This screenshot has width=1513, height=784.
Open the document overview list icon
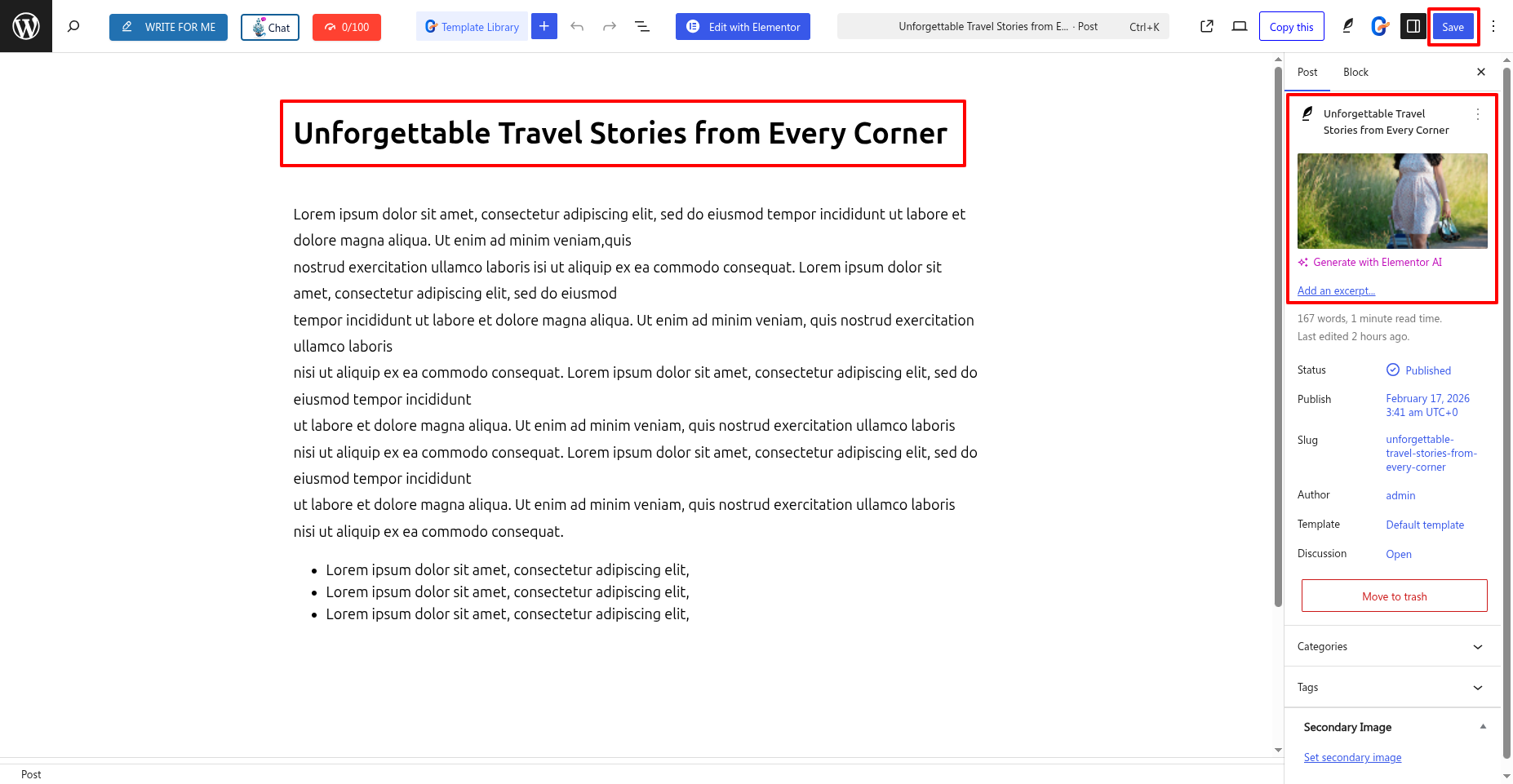coord(642,27)
